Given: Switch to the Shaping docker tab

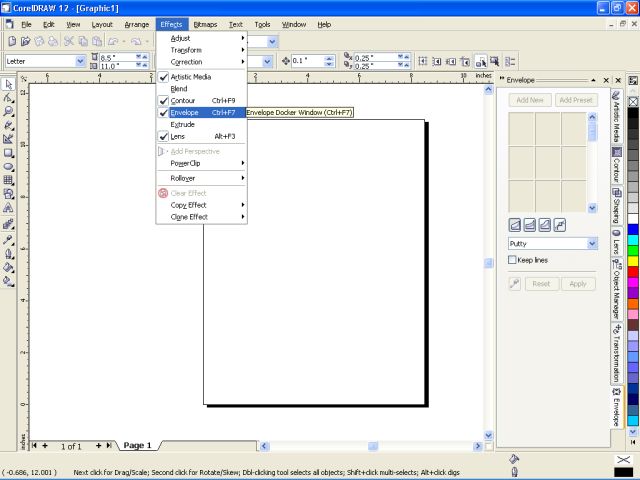Looking at the screenshot, I should click(x=617, y=205).
